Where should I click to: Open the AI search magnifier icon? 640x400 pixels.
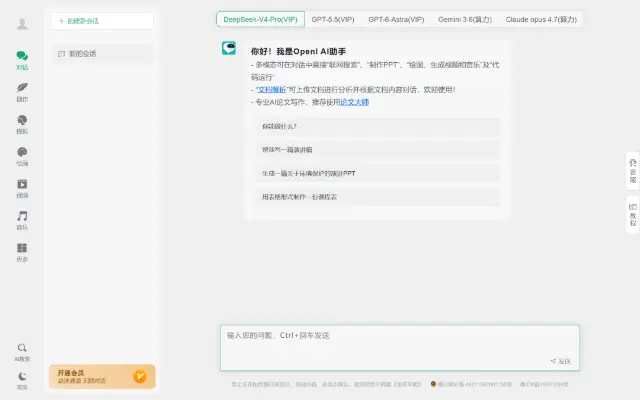pyautogui.click(x=22, y=348)
